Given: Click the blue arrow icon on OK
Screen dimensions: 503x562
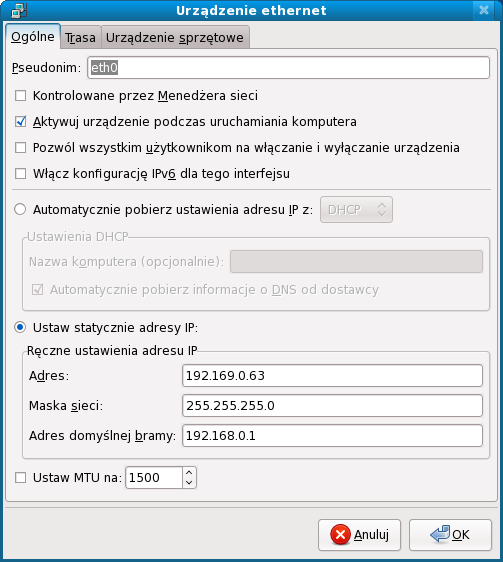Looking at the screenshot, I should point(440,534).
